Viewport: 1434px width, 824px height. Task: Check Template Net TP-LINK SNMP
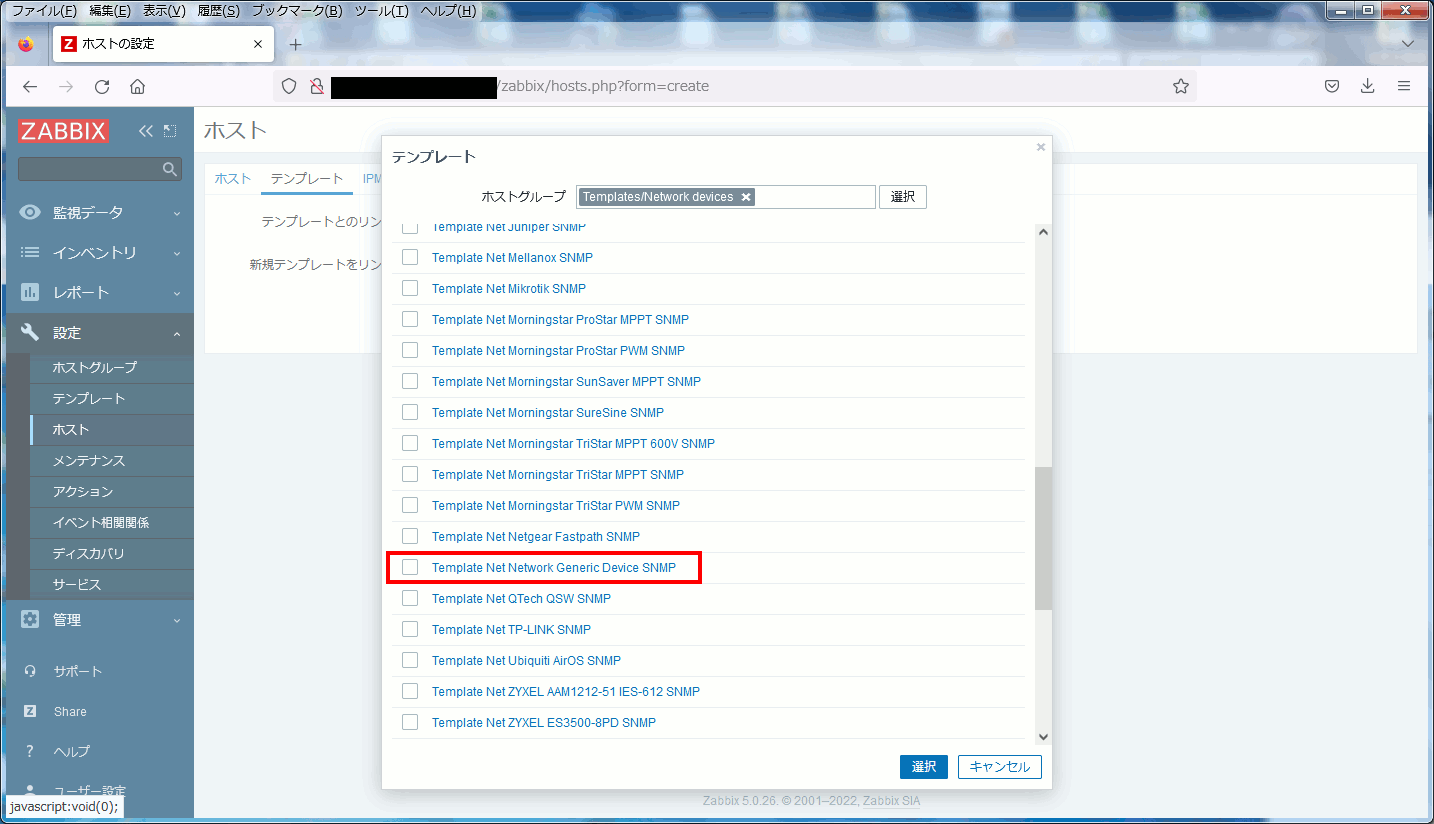coord(410,629)
